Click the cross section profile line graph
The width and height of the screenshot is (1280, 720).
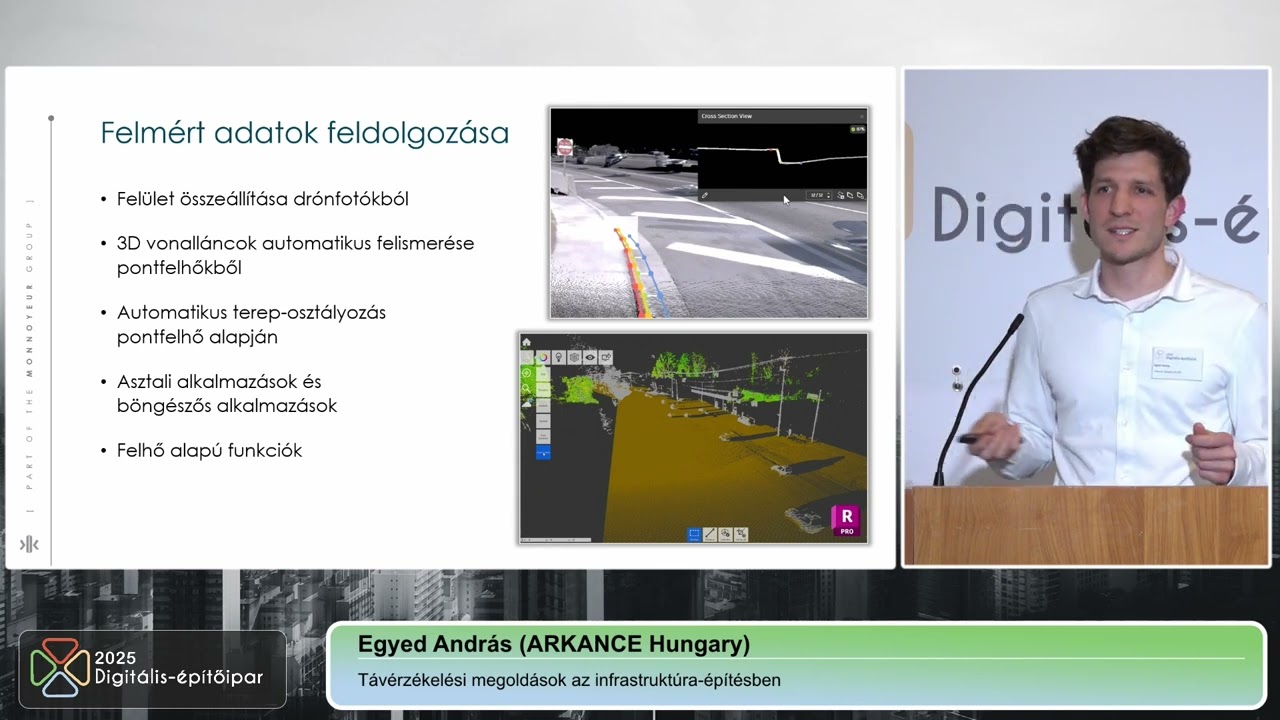782,155
